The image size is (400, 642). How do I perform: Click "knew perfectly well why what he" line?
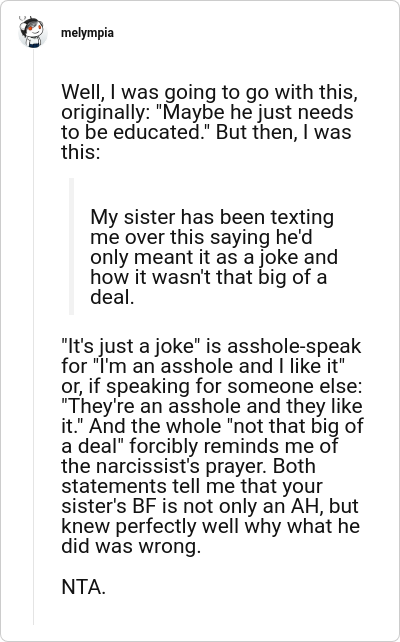pos(210,527)
